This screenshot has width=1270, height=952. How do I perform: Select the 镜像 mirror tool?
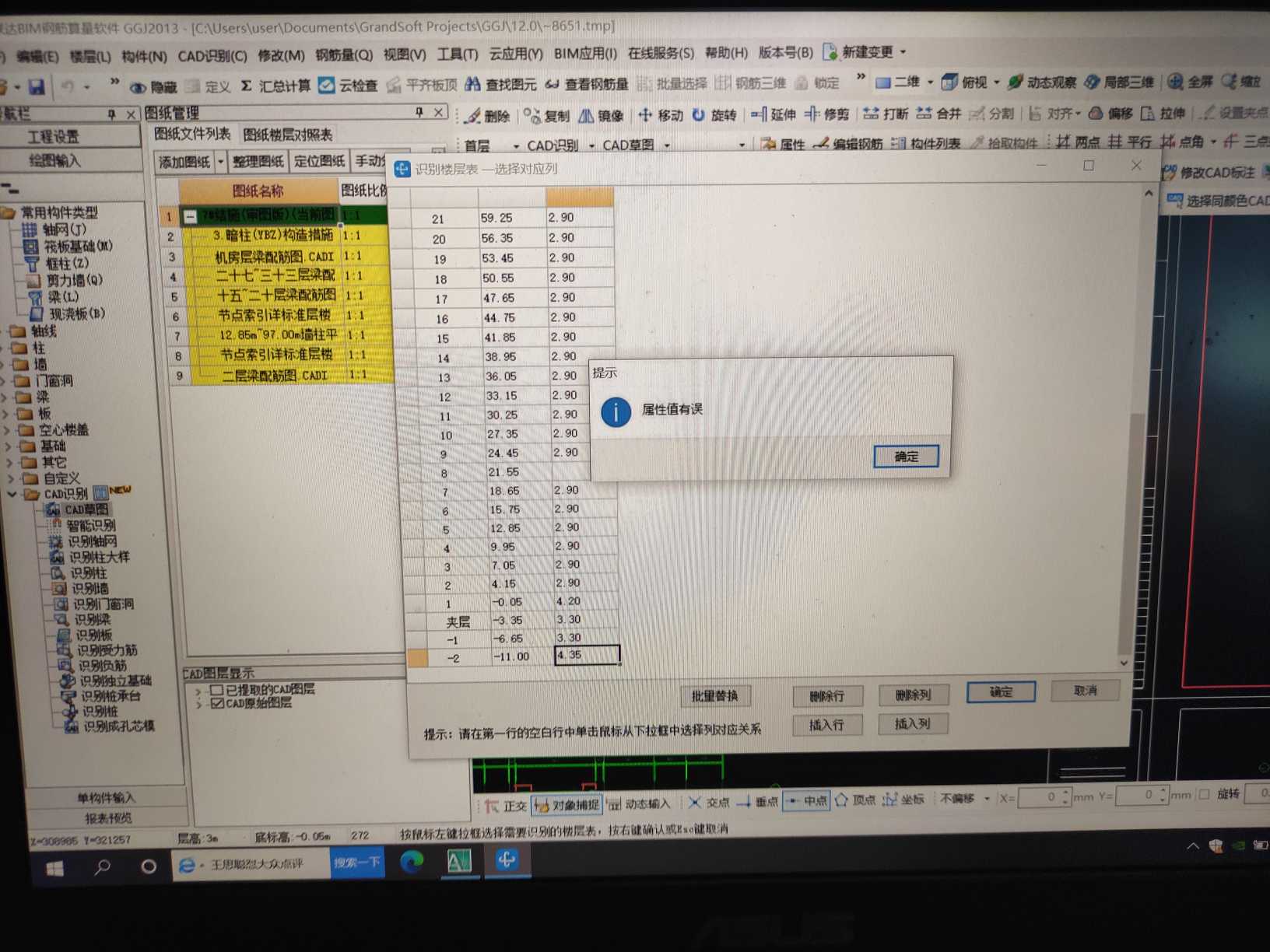pyautogui.click(x=601, y=116)
